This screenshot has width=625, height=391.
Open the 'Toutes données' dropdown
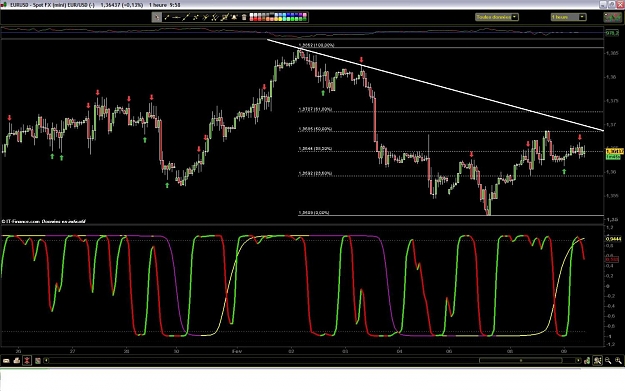(496, 17)
